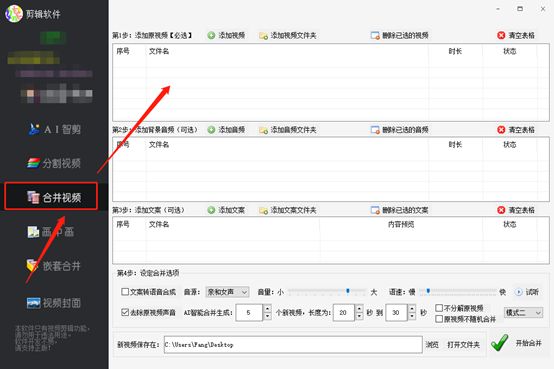Click the red 清空表格 icon in step 1
This screenshot has height=369, width=554.
[x=501, y=35]
